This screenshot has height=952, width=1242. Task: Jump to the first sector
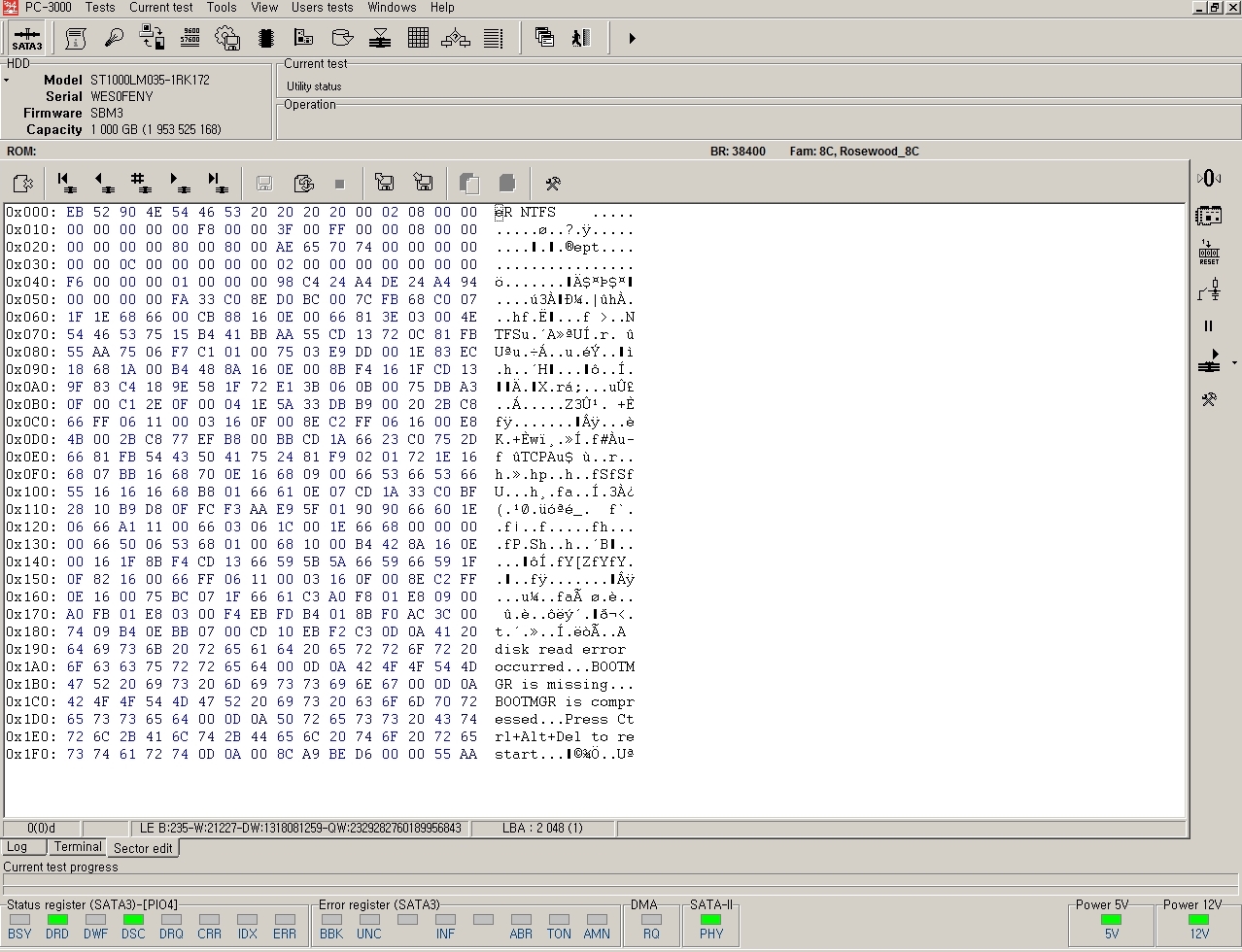(x=66, y=183)
